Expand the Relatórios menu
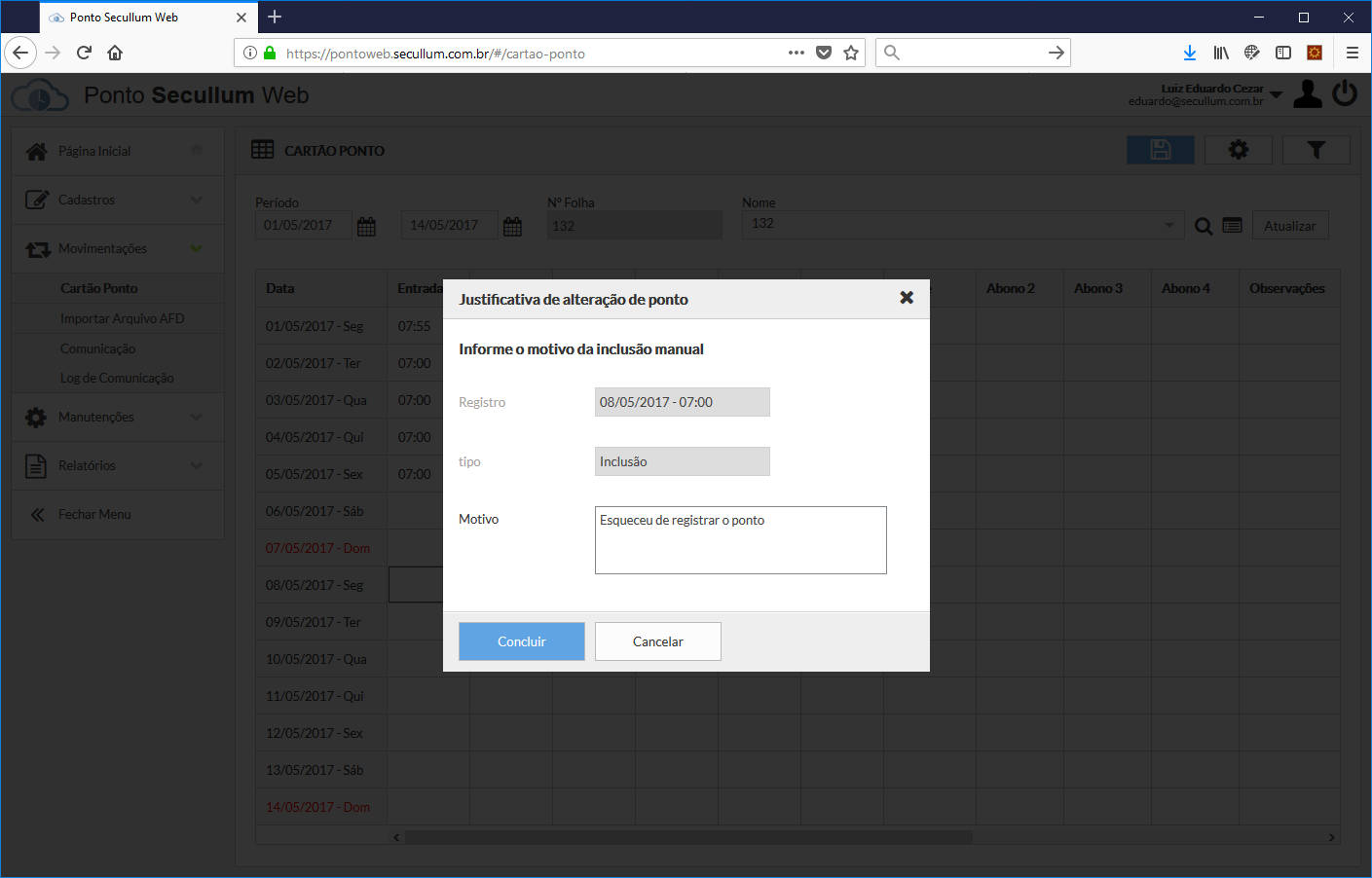This screenshot has height=878, width=1372. (118, 465)
